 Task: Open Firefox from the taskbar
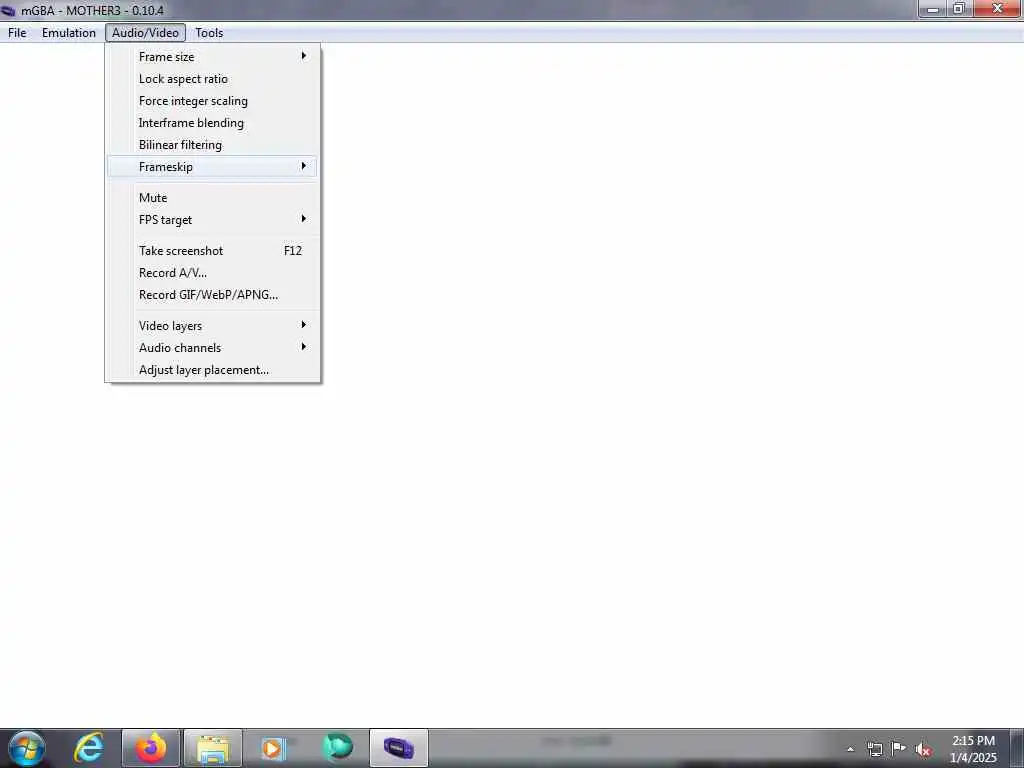click(151, 748)
